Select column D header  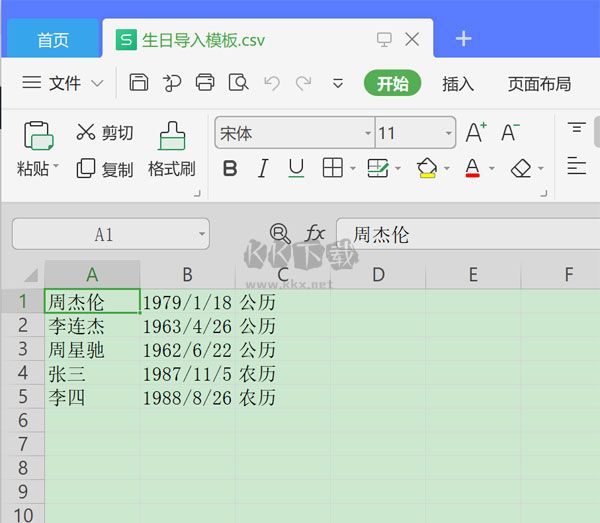(378, 275)
